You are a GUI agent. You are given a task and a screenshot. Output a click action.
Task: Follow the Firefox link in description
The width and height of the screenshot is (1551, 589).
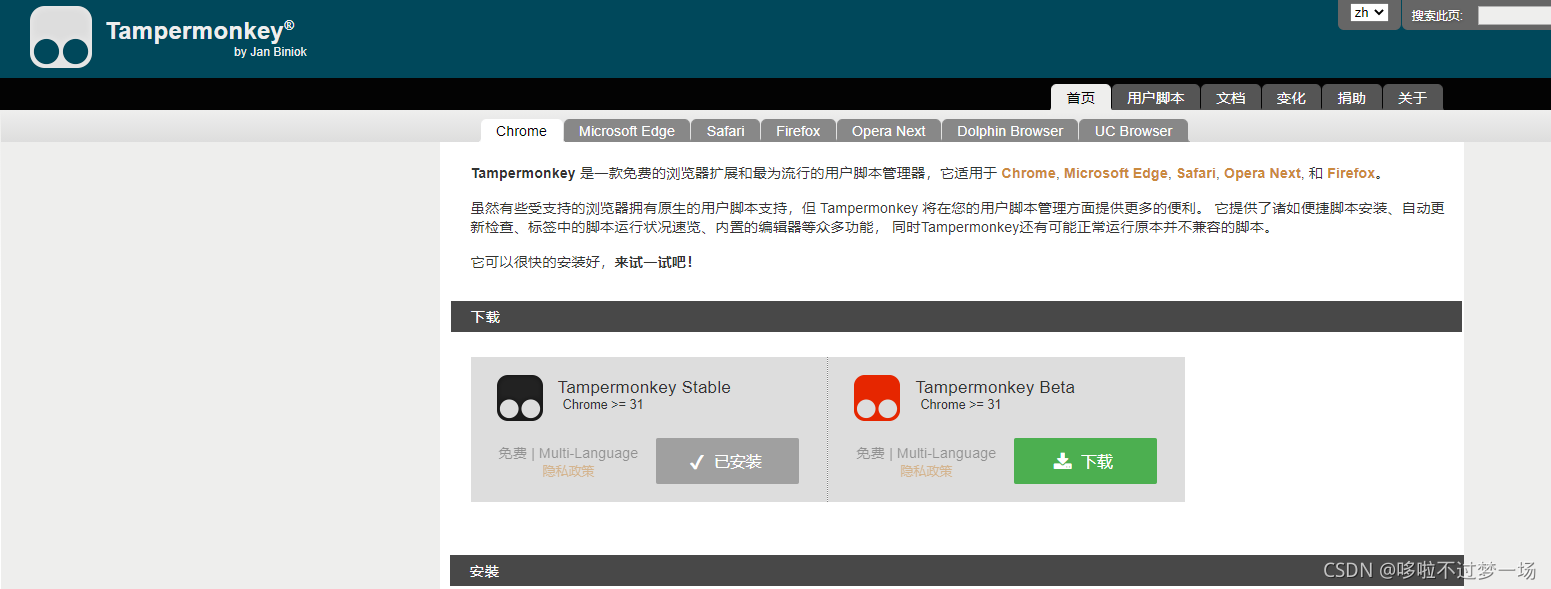click(1351, 173)
